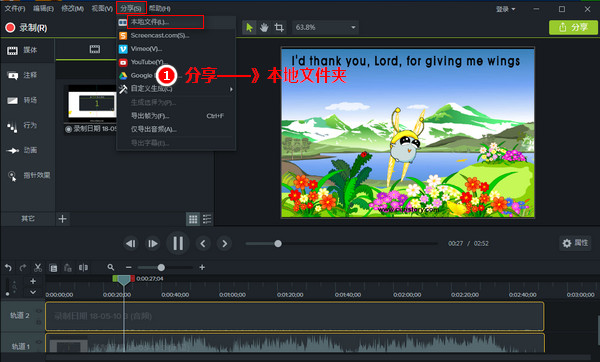
Task: Split the clip at playhead
Action: [x=83, y=267]
